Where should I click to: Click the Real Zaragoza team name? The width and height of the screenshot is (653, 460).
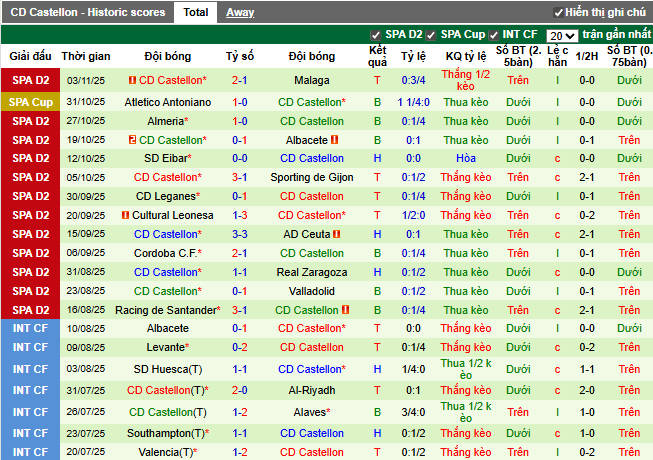click(x=312, y=273)
